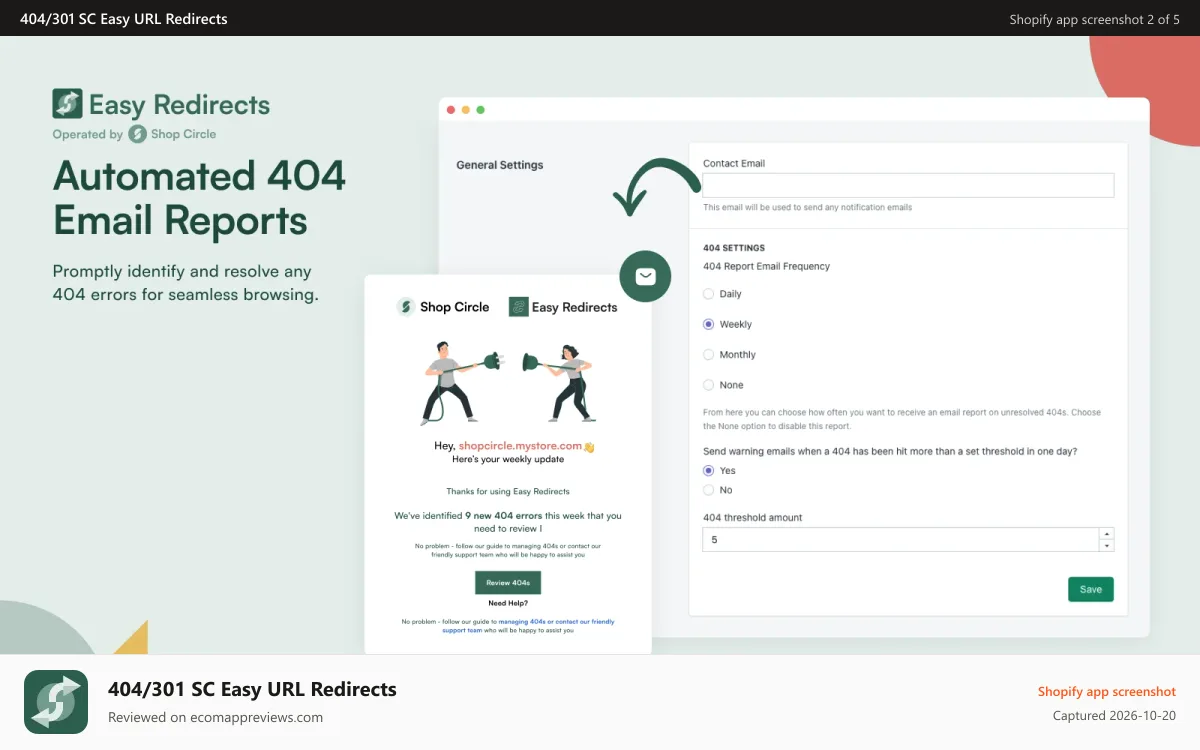
Task: Click the 'Captured 2026-10-20' text
Action: pos(1115,716)
